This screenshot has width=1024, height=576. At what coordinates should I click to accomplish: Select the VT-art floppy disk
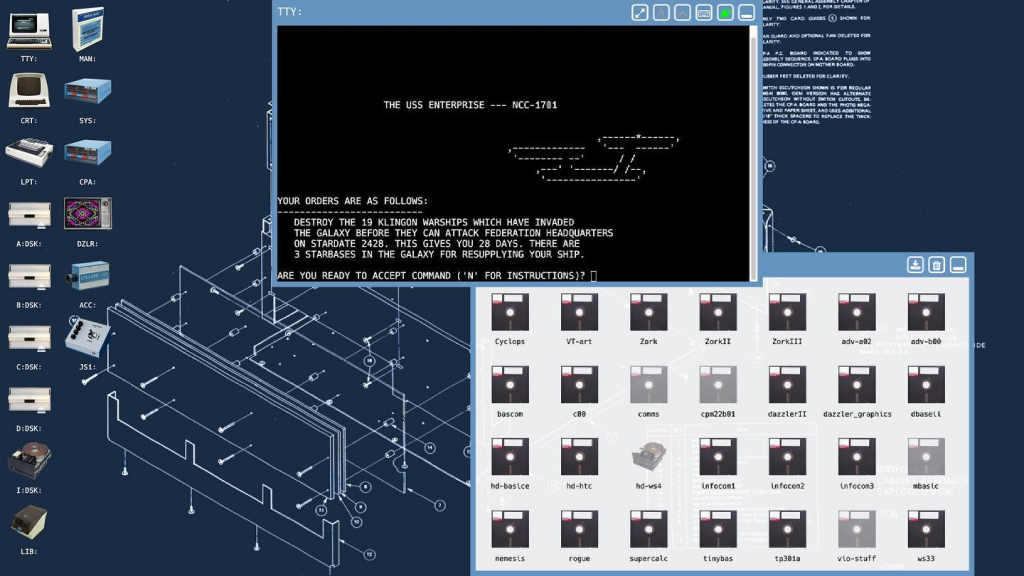pyautogui.click(x=579, y=312)
